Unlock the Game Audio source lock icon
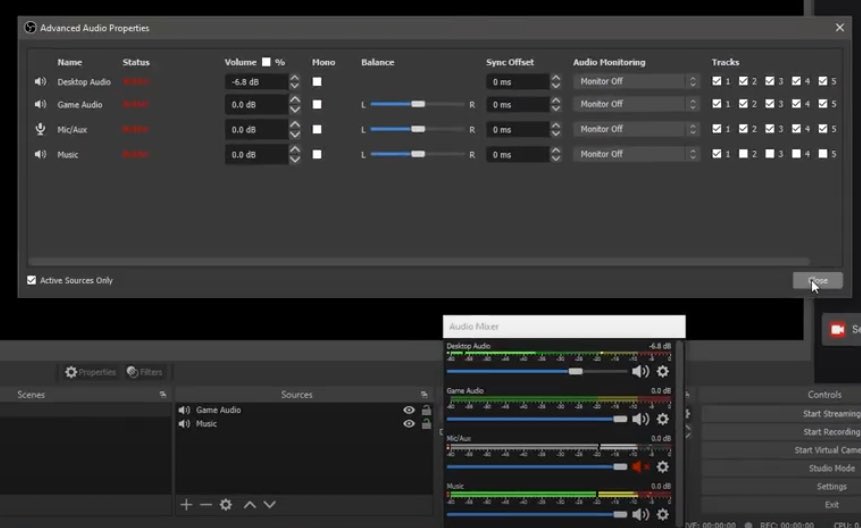Image resolution: width=861 pixels, height=528 pixels. pos(426,410)
